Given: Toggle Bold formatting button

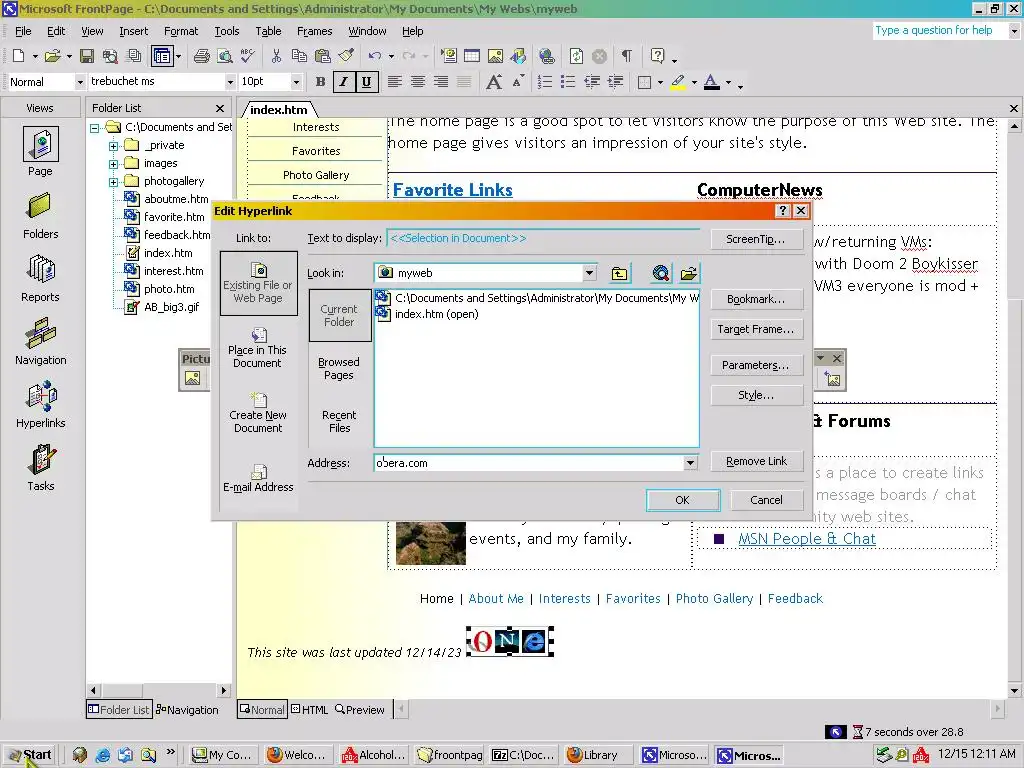Looking at the screenshot, I should coord(320,82).
